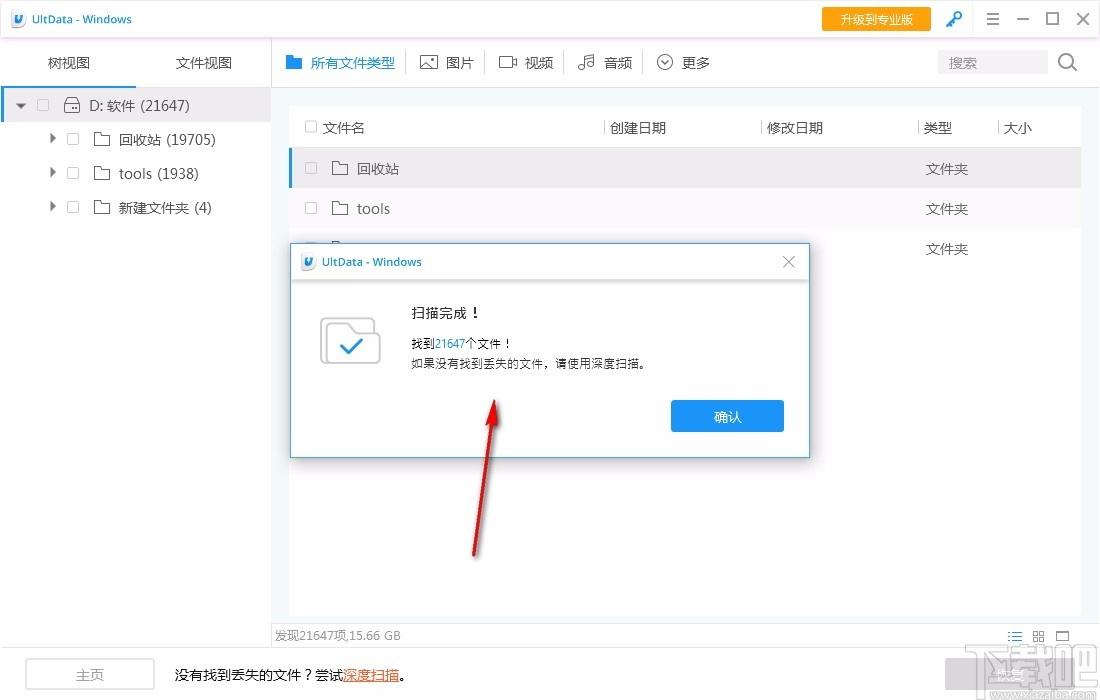The height and width of the screenshot is (700, 1100).
Task: Open the hamburger menu in title bar
Action: click(993, 20)
